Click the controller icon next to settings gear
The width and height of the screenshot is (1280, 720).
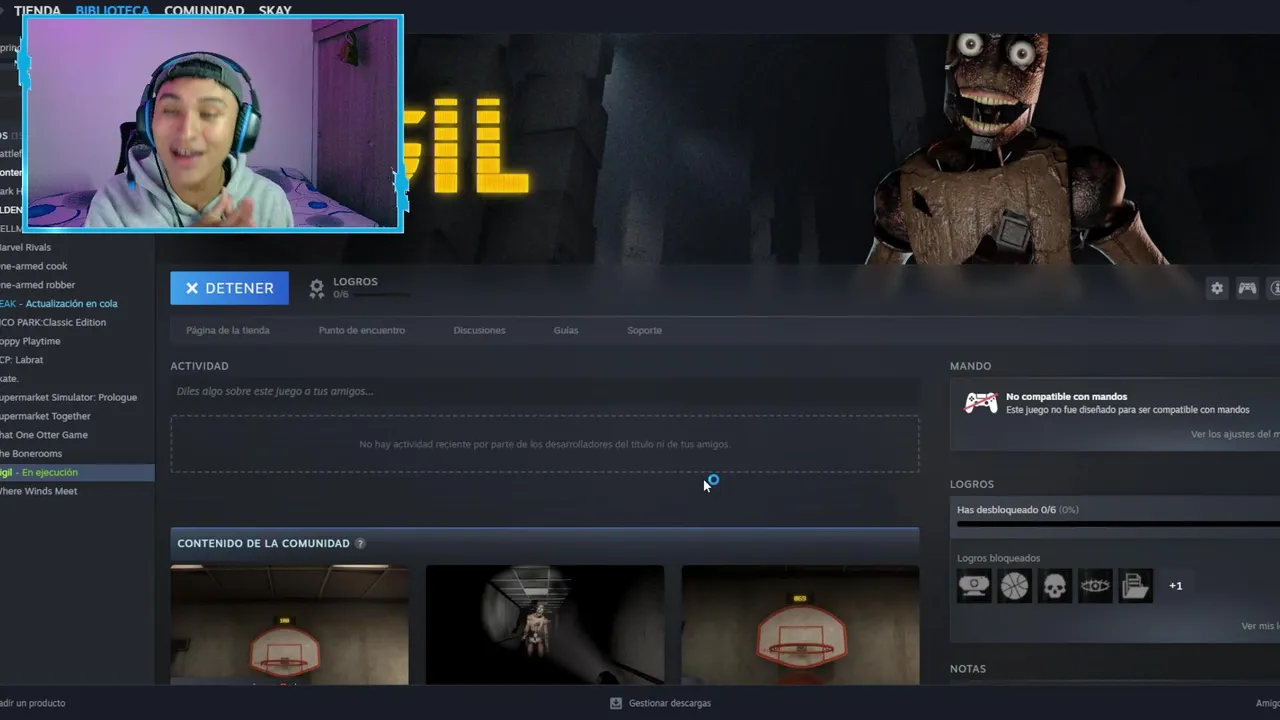tap(1247, 288)
